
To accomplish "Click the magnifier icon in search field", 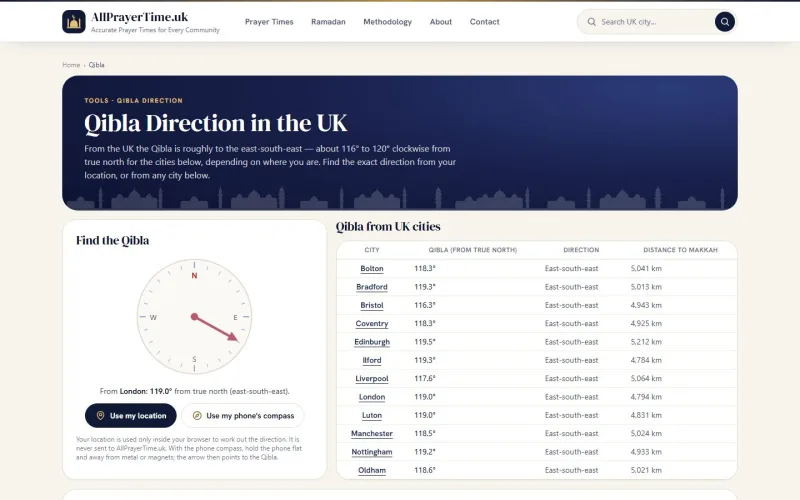I will pos(591,22).
